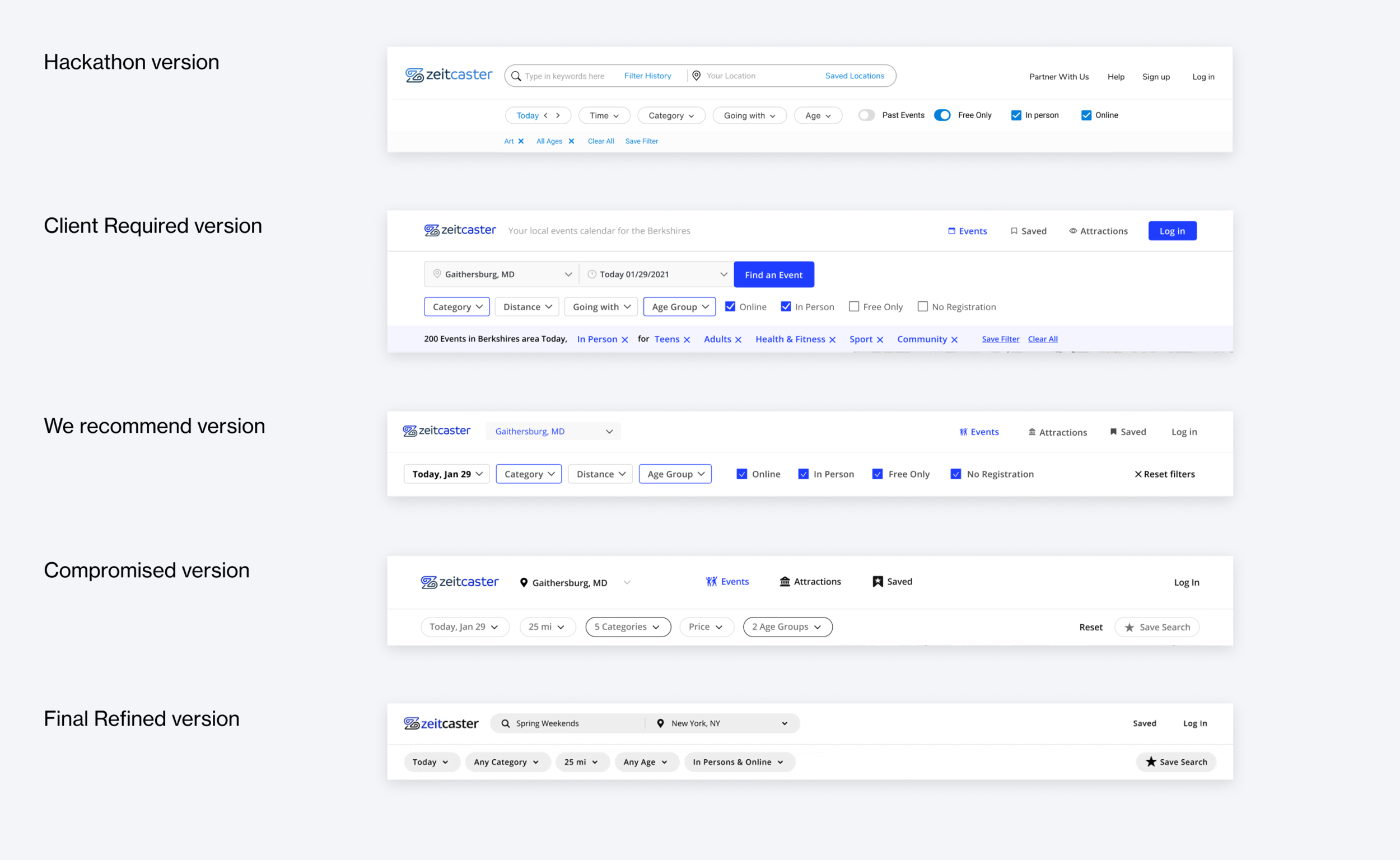Click the X icon of Reset filters
Viewport: 1400px width, 860px height.
pos(1138,474)
